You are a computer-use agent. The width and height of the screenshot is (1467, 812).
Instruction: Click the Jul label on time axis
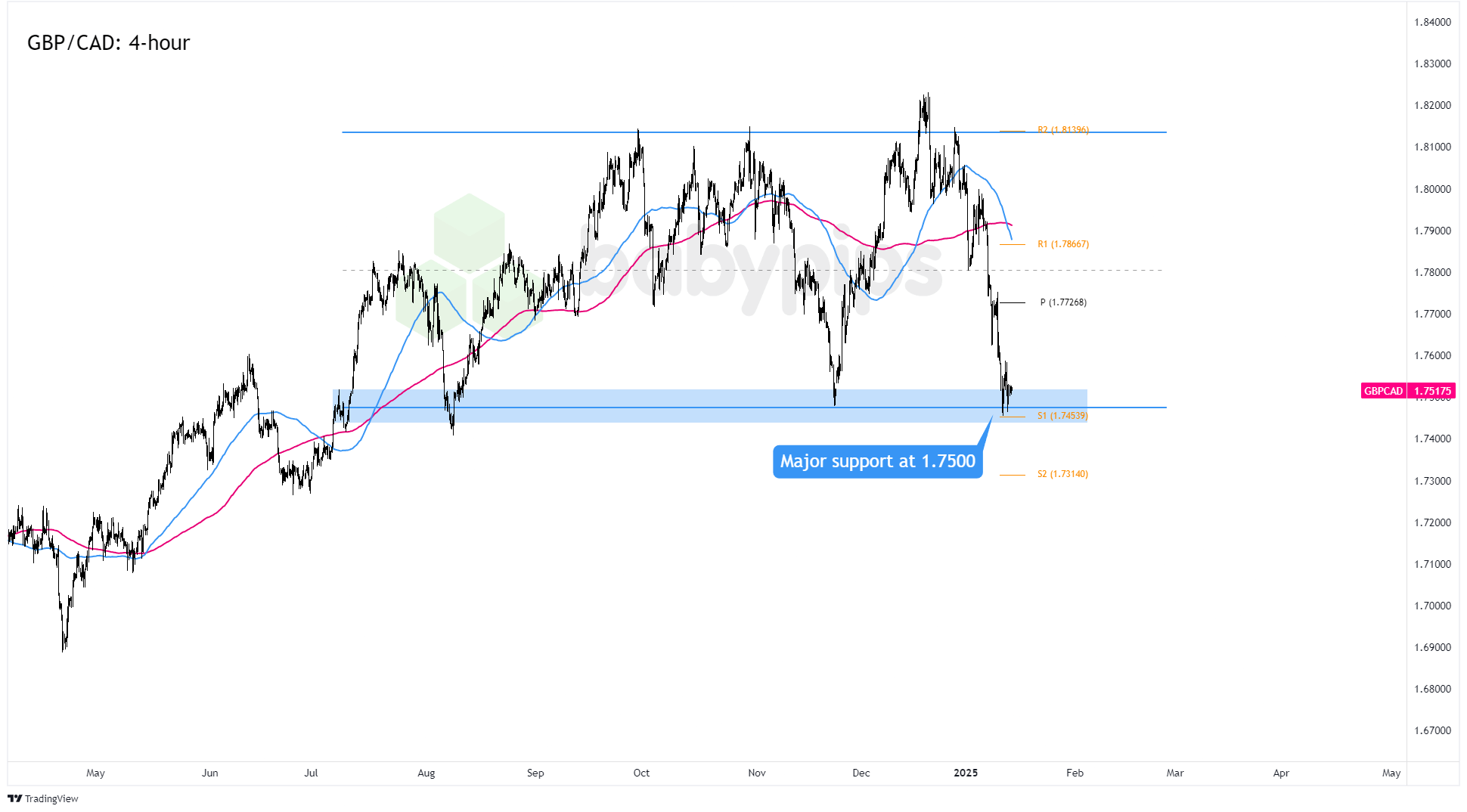(311, 773)
